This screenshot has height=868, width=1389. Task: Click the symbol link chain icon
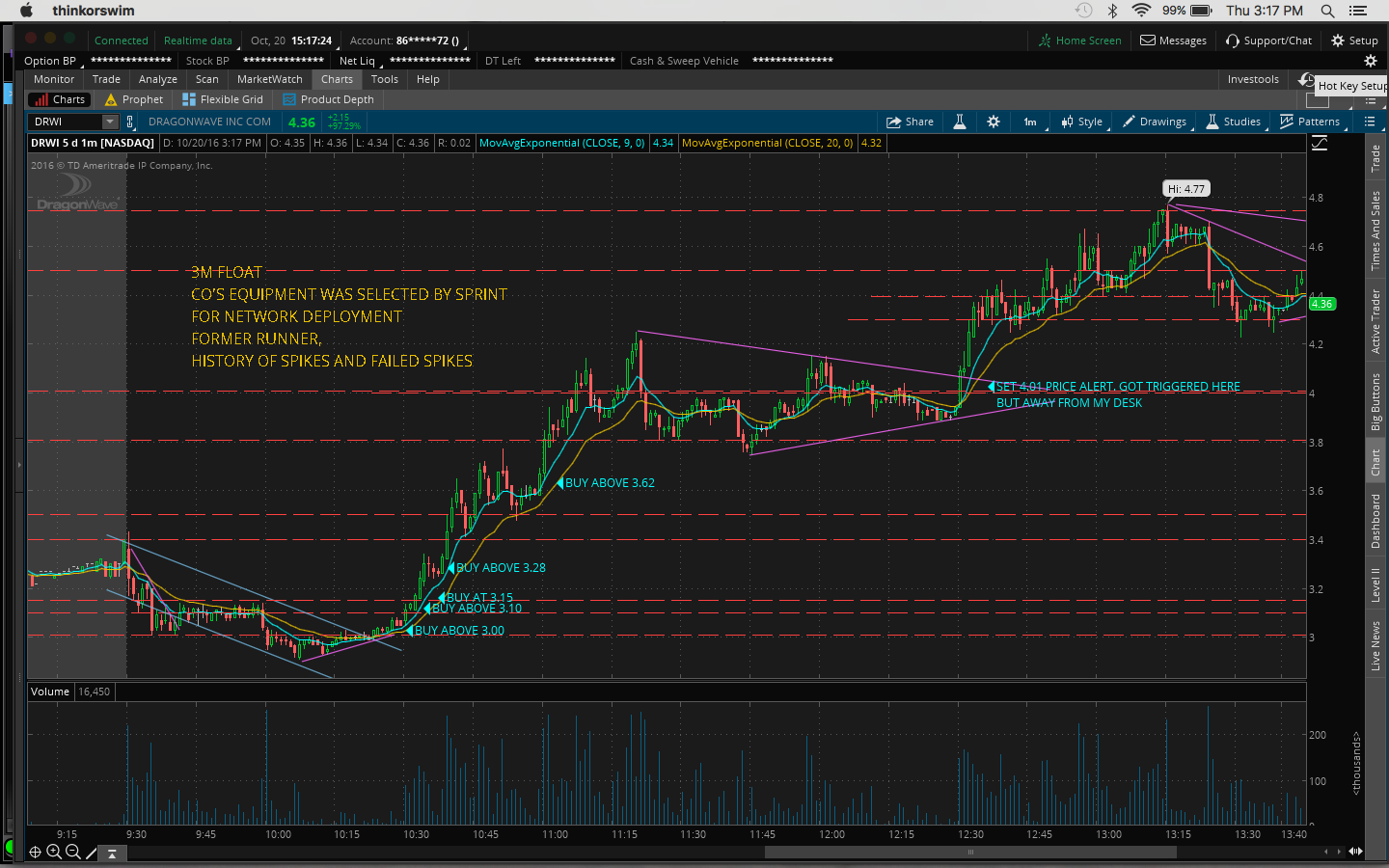(x=130, y=122)
